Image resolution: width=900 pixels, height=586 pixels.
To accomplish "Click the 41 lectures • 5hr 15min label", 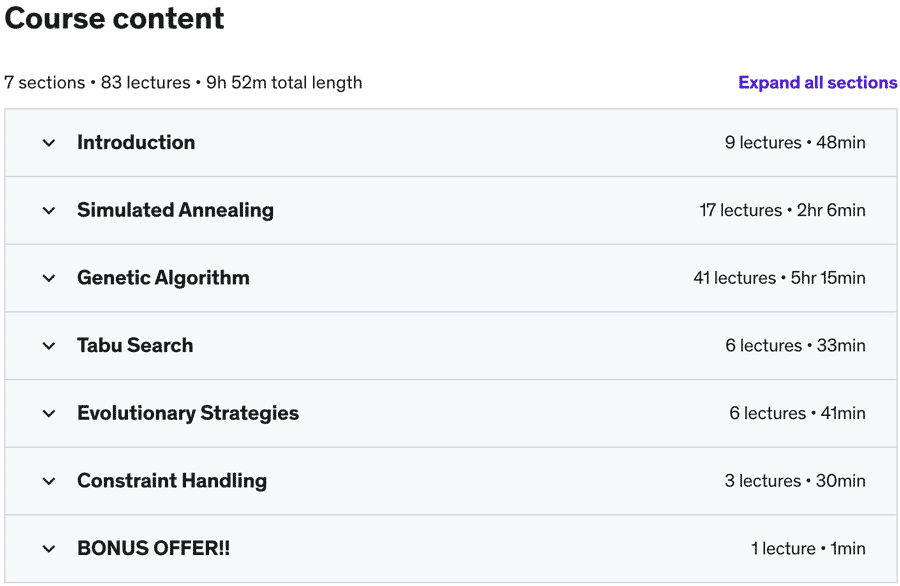I will click(x=779, y=278).
